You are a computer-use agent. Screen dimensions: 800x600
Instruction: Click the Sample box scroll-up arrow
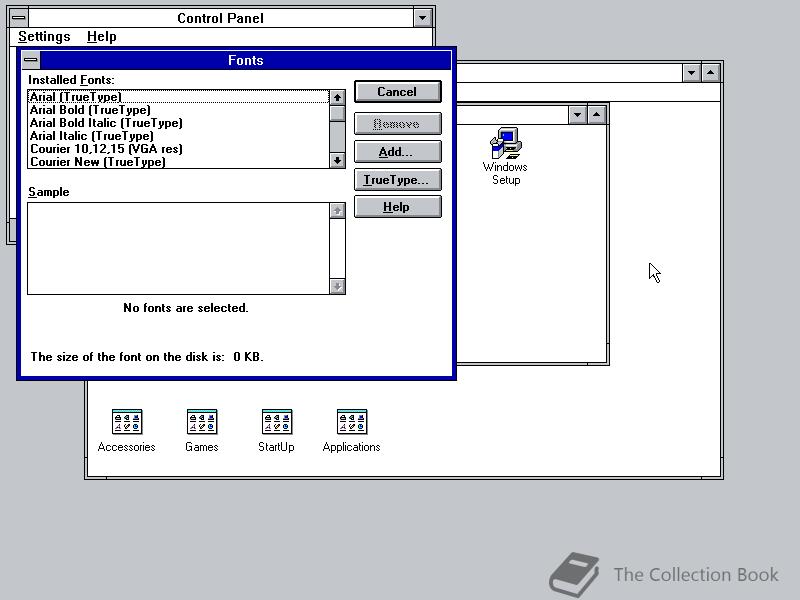coord(337,211)
